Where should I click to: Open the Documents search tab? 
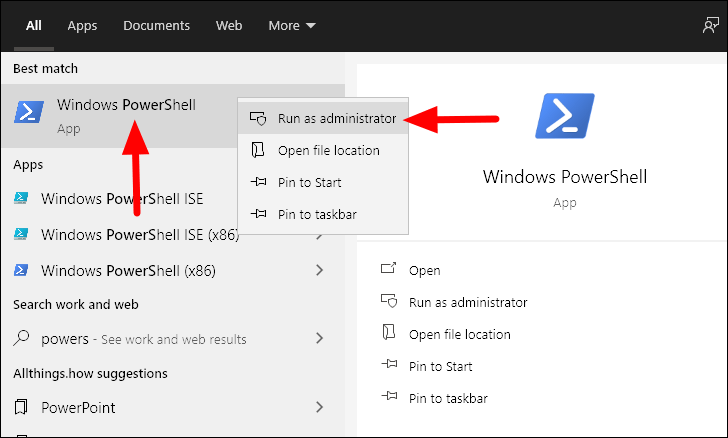click(156, 26)
